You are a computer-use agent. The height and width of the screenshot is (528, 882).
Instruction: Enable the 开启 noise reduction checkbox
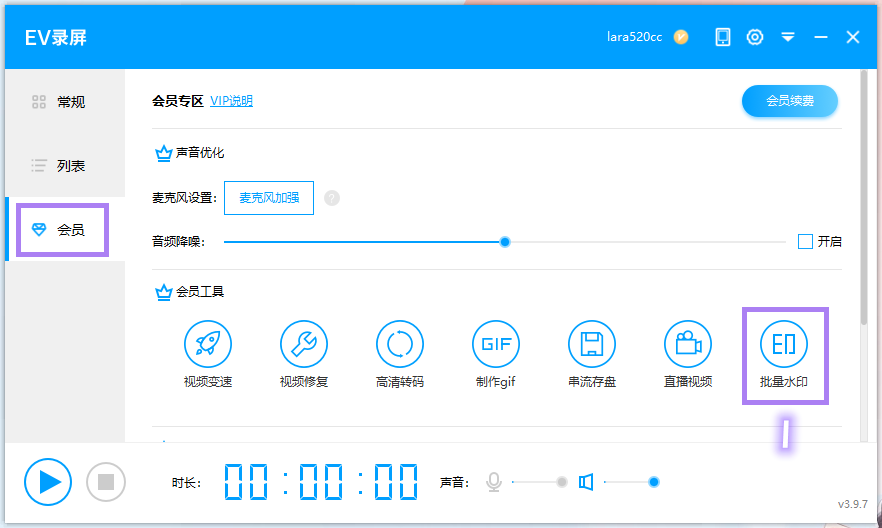pyautogui.click(x=805, y=242)
